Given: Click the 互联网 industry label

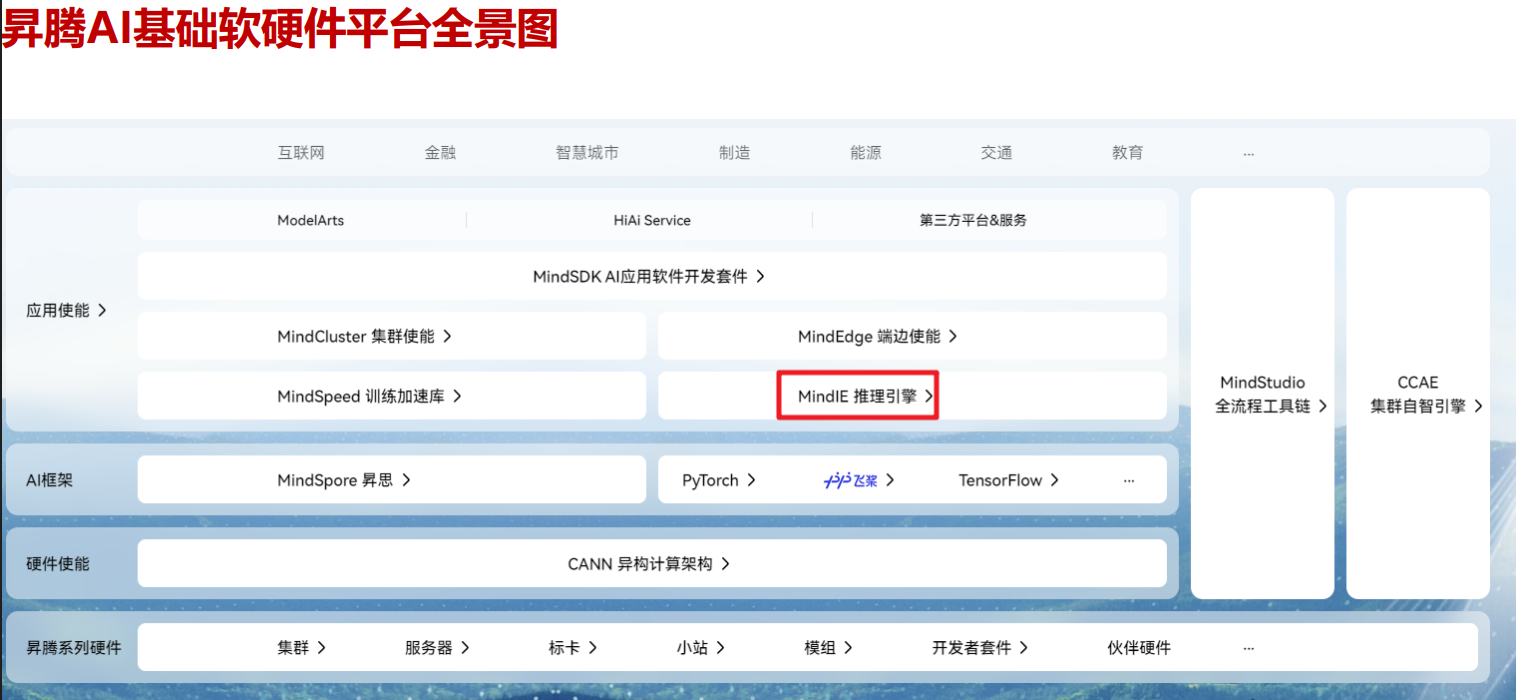Looking at the screenshot, I should tap(301, 153).
